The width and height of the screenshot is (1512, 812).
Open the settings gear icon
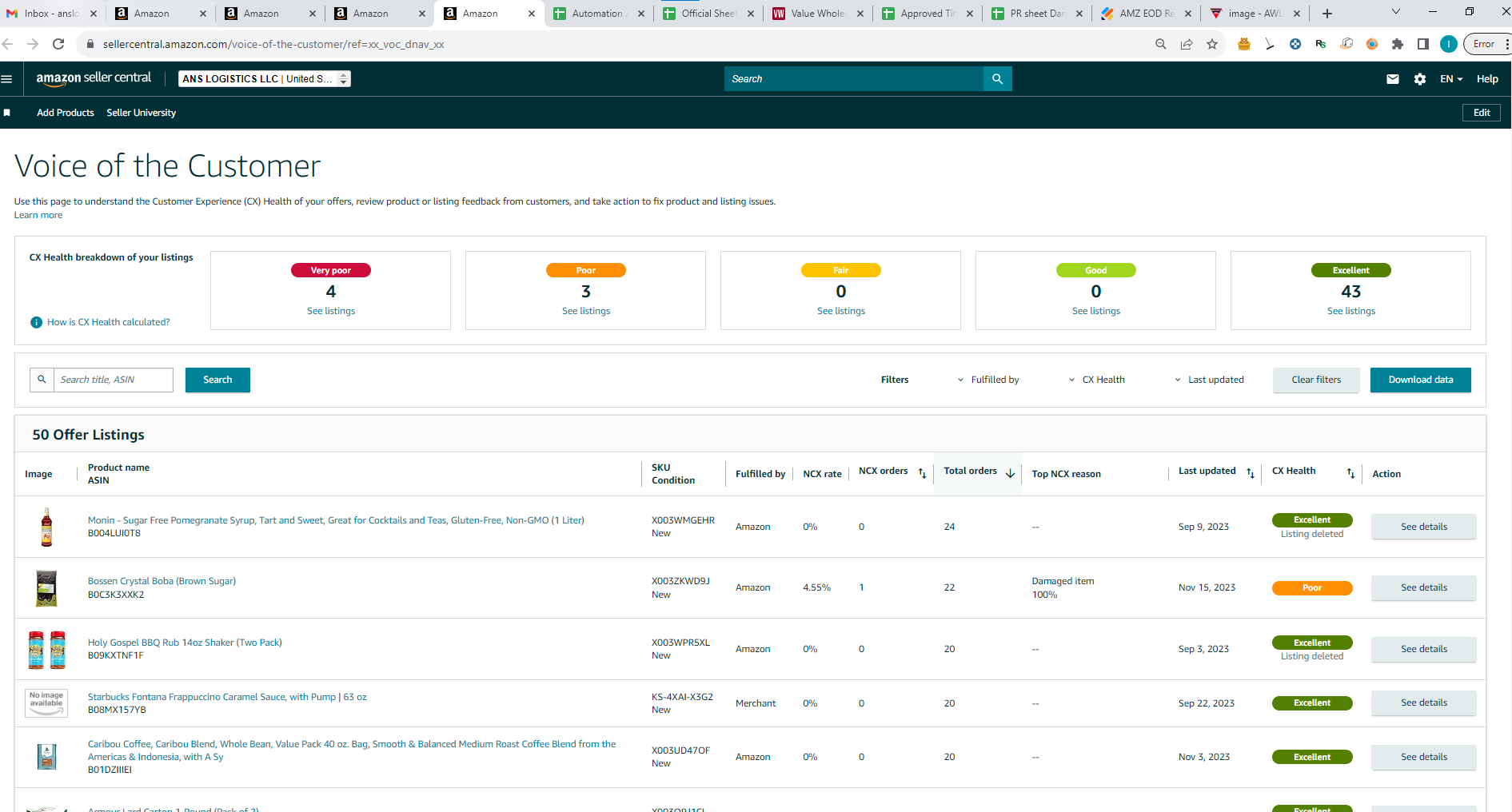(x=1420, y=79)
